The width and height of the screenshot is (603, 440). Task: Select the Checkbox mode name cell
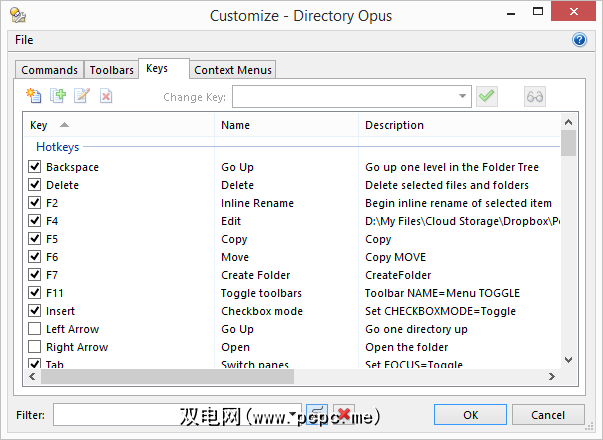point(262,311)
